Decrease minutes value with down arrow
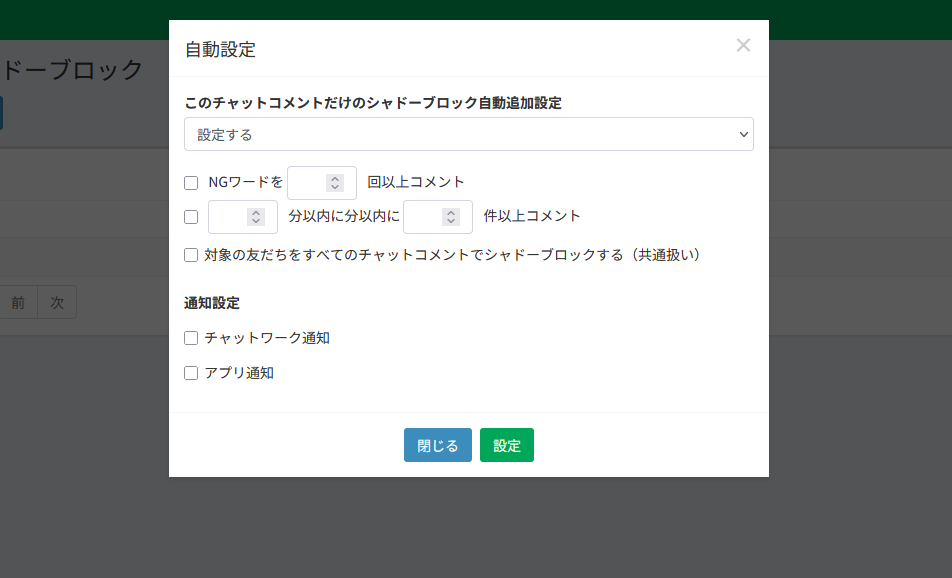952x578 pixels. pyautogui.click(x=256, y=221)
